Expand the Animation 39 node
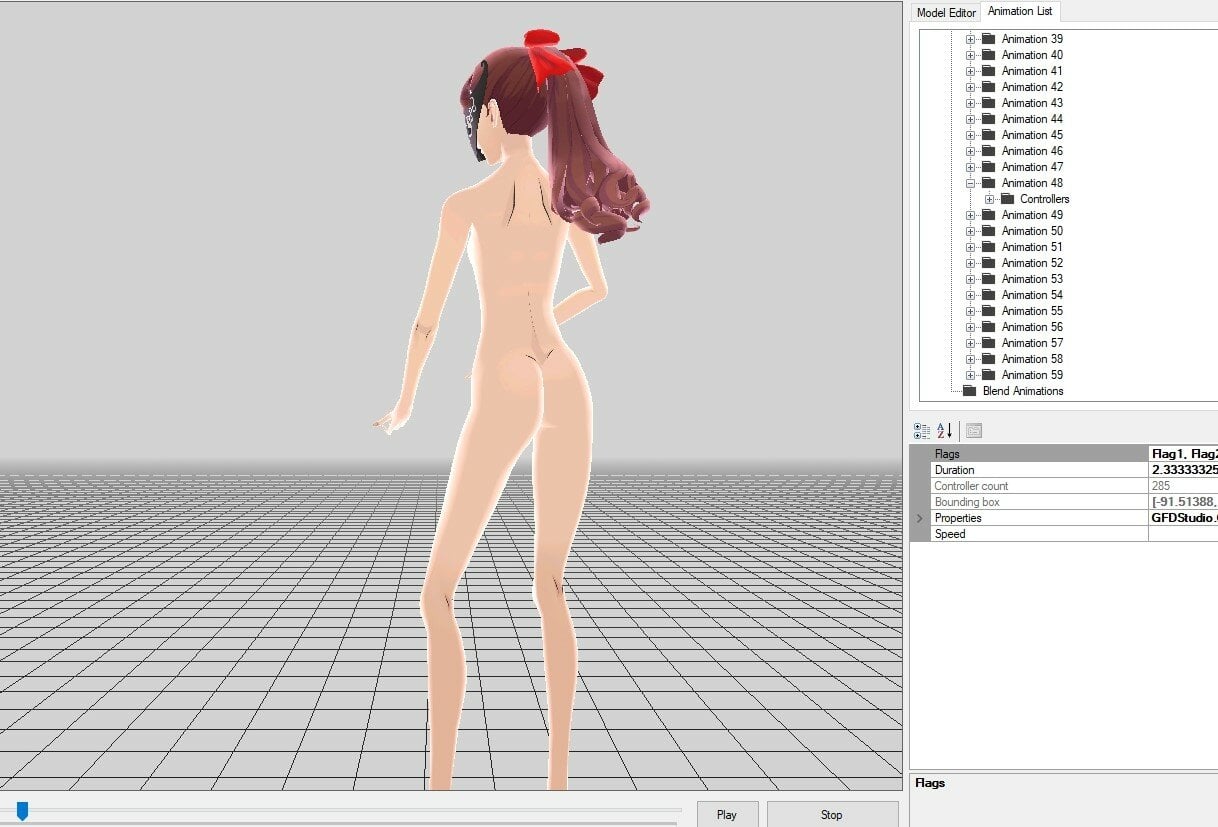Image resolution: width=1218 pixels, height=827 pixels. coord(970,39)
